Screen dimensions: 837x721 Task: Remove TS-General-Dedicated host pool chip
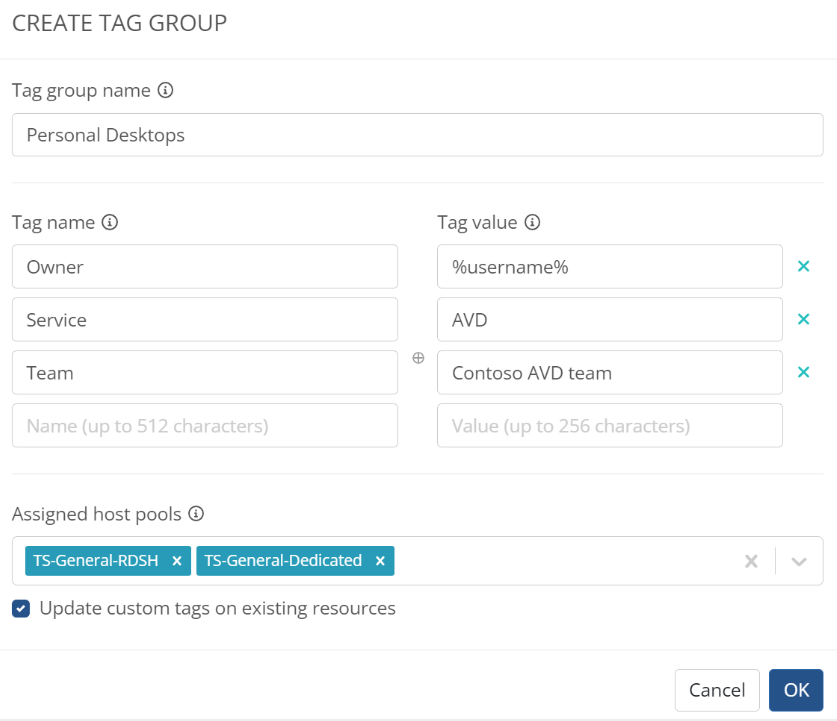[x=380, y=561]
